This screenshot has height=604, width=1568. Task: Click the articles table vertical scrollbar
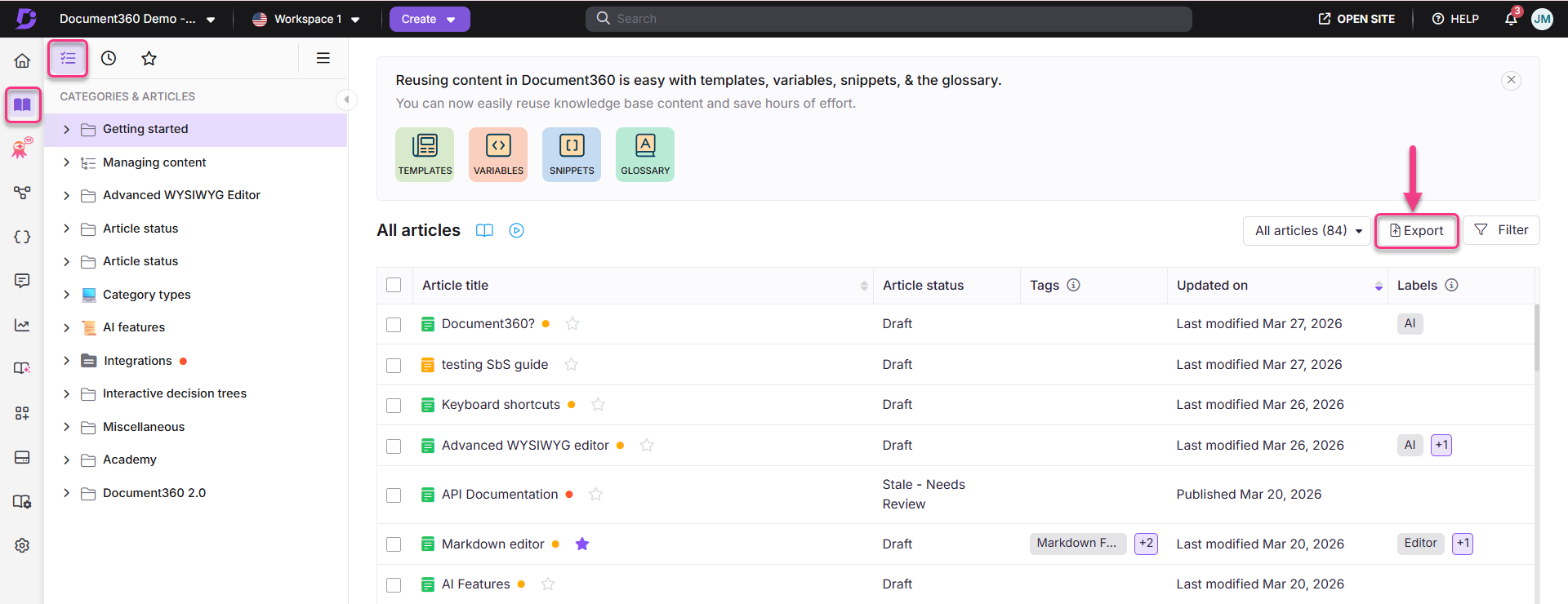point(1537,338)
